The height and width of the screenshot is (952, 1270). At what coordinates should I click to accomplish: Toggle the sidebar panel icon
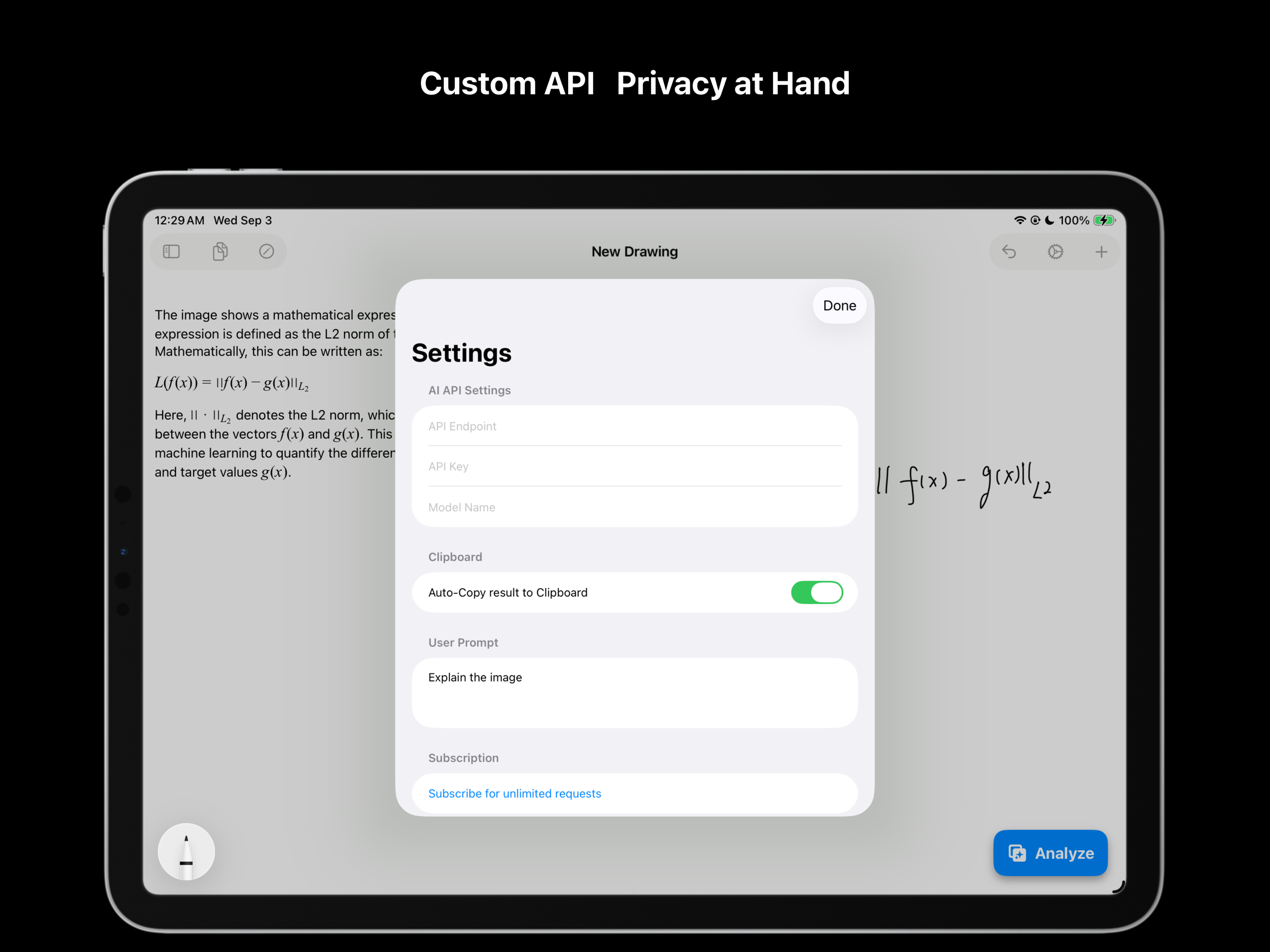click(x=171, y=251)
